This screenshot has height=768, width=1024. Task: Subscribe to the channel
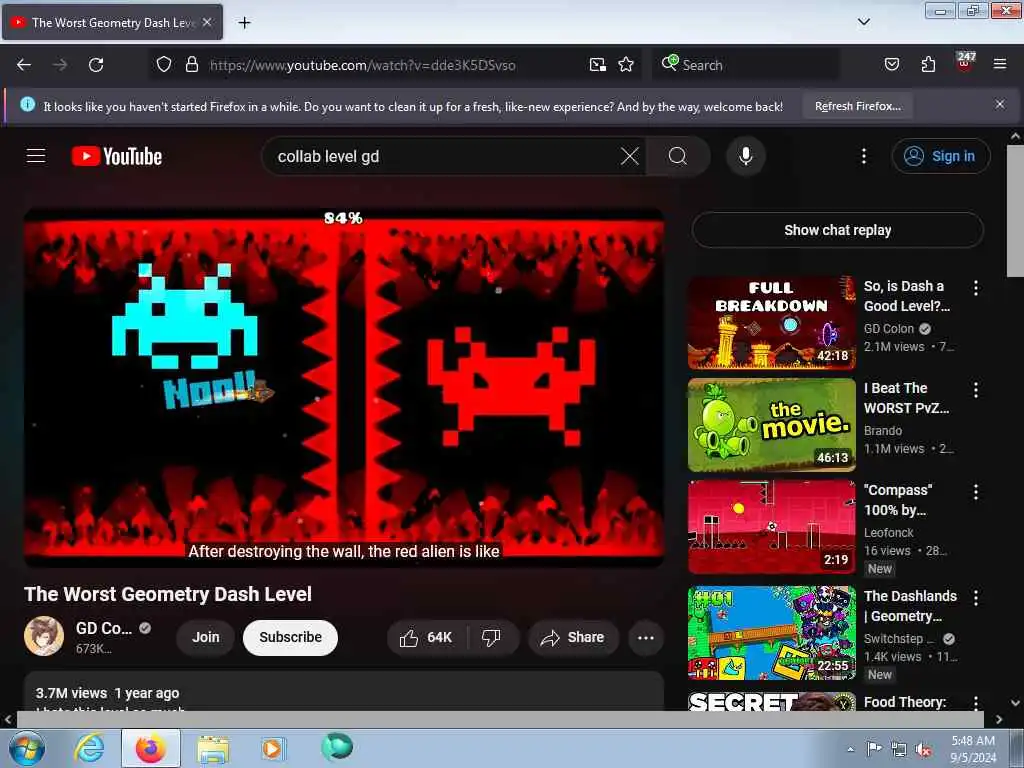pos(290,637)
